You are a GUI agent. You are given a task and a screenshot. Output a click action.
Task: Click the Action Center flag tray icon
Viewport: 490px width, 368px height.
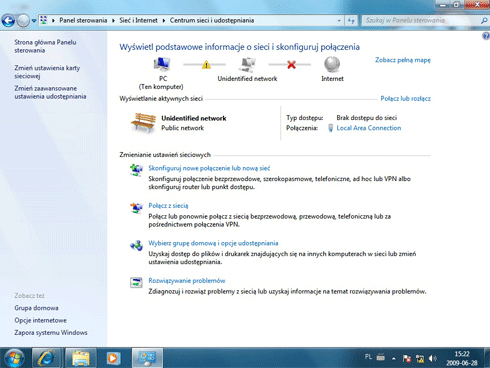tap(407, 359)
